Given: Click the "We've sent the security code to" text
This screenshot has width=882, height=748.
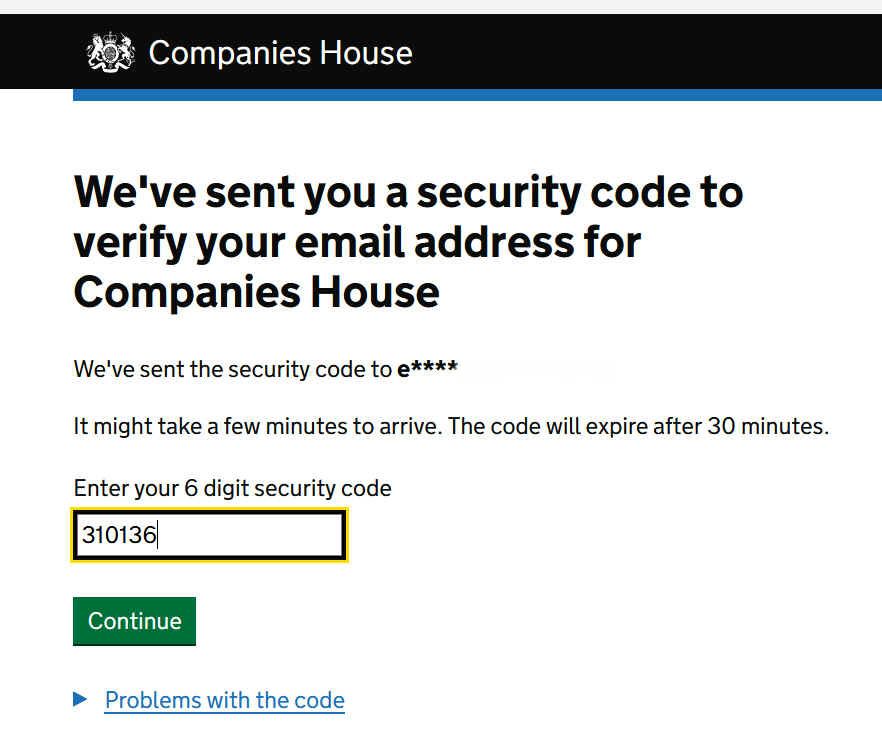Looking at the screenshot, I should tap(232, 370).
